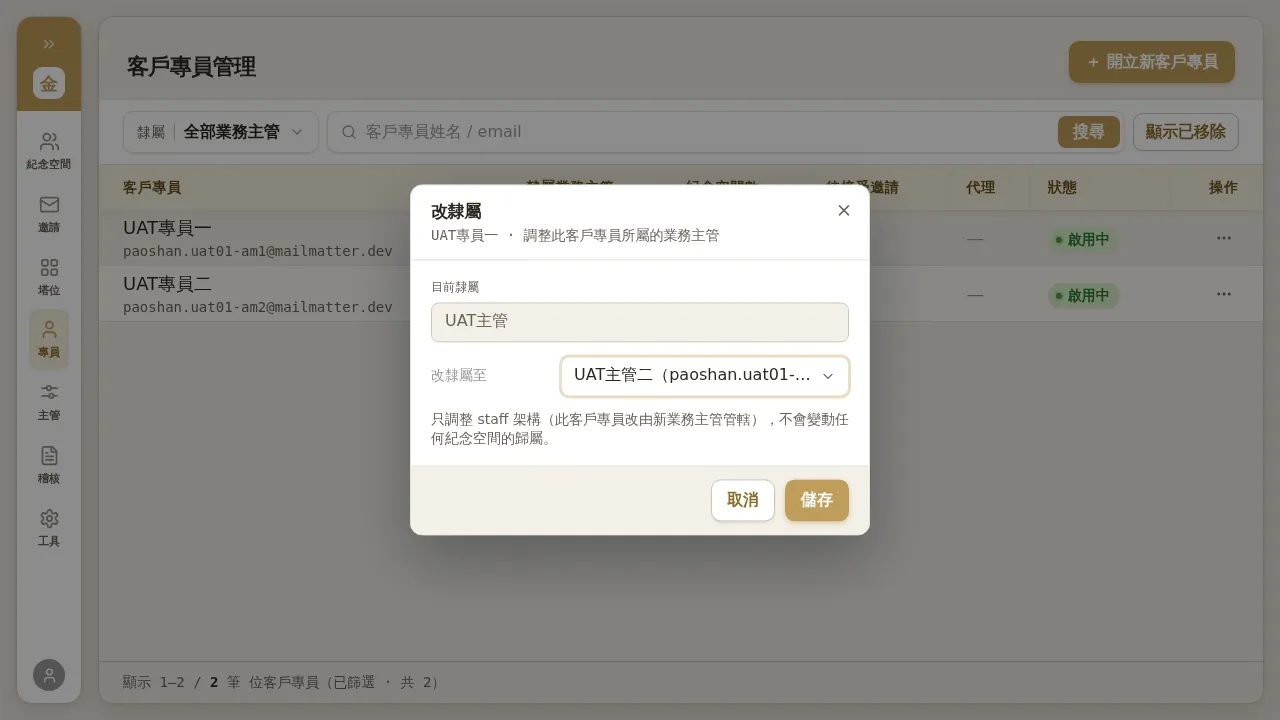Click the search magnifier icon
Viewport: 1280px width, 720px height.
(349, 132)
